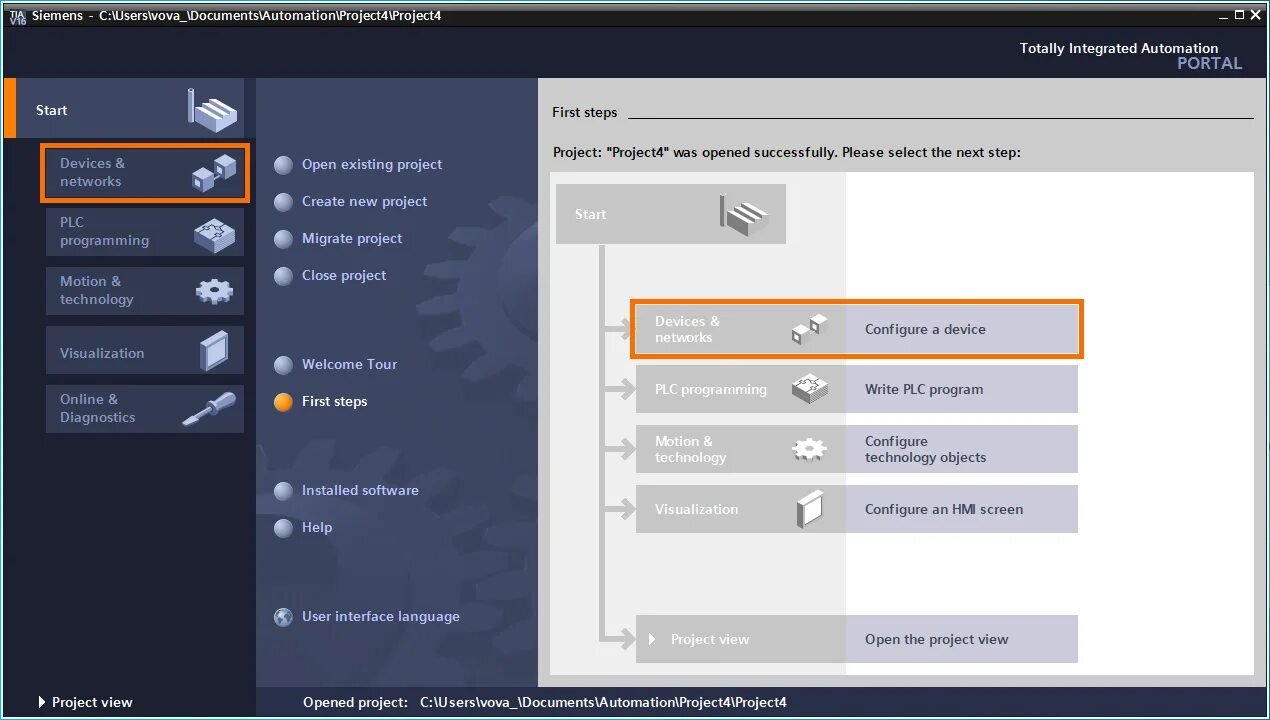The width and height of the screenshot is (1270, 720).
Task: Click Start box in First steps diagram
Action: click(x=671, y=214)
